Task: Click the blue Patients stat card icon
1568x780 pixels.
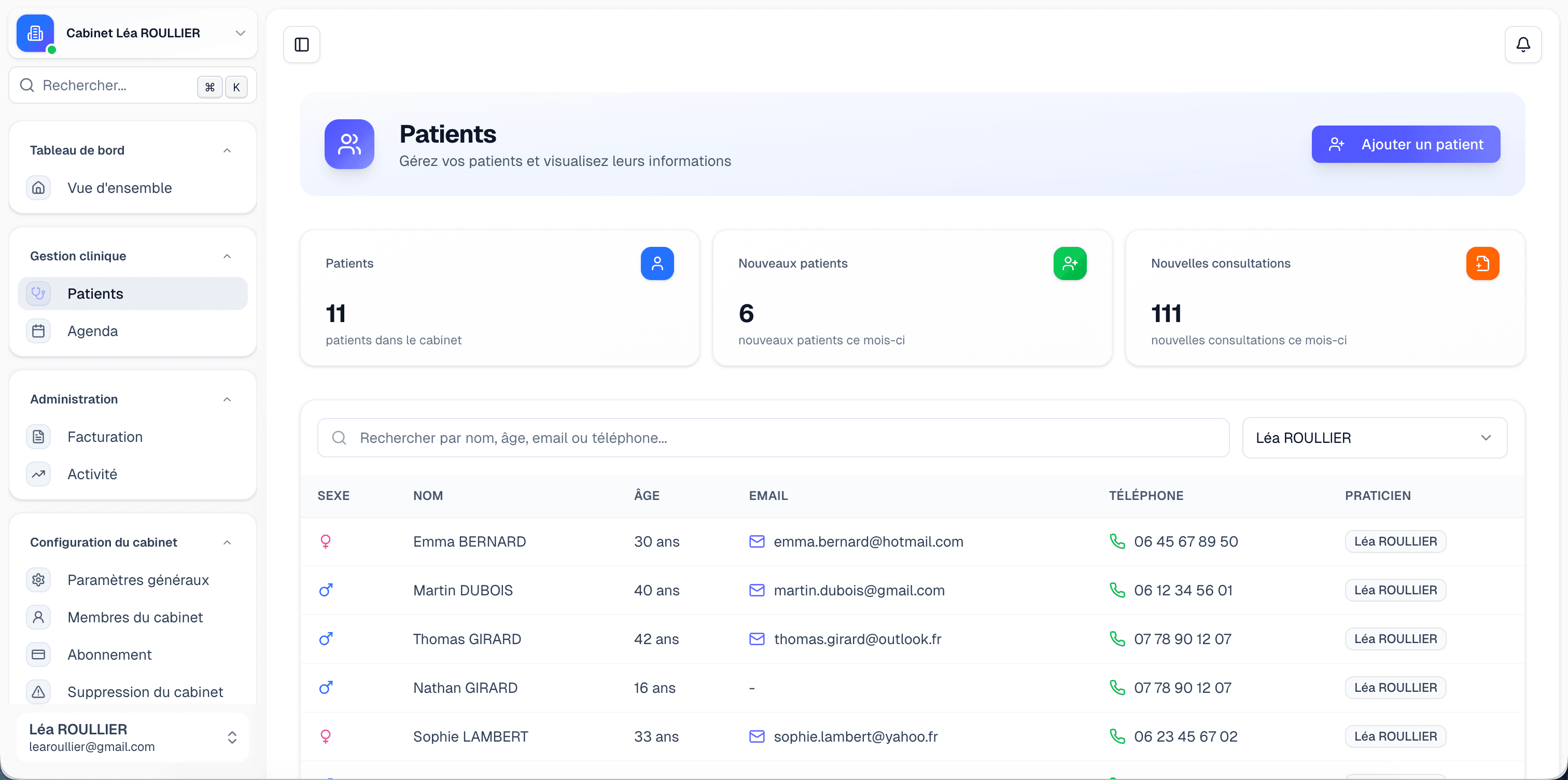Action: coord(657,263)
